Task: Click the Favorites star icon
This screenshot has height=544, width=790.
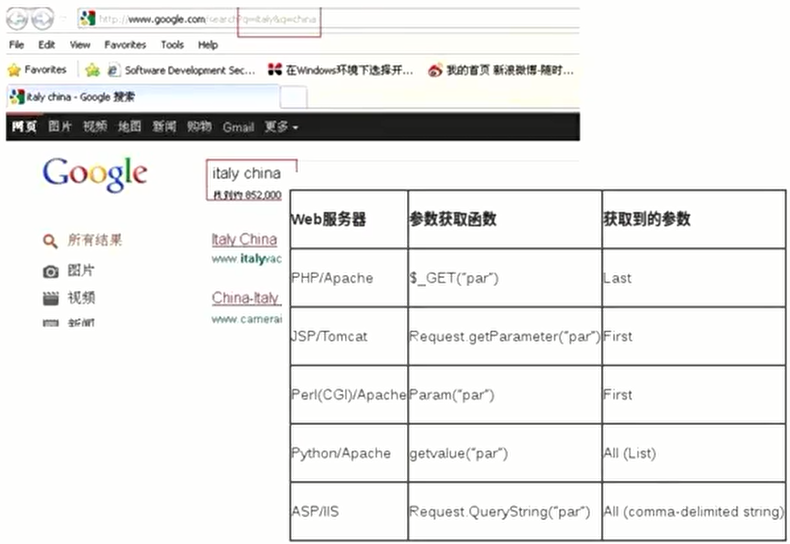Action: click(14, 70)
